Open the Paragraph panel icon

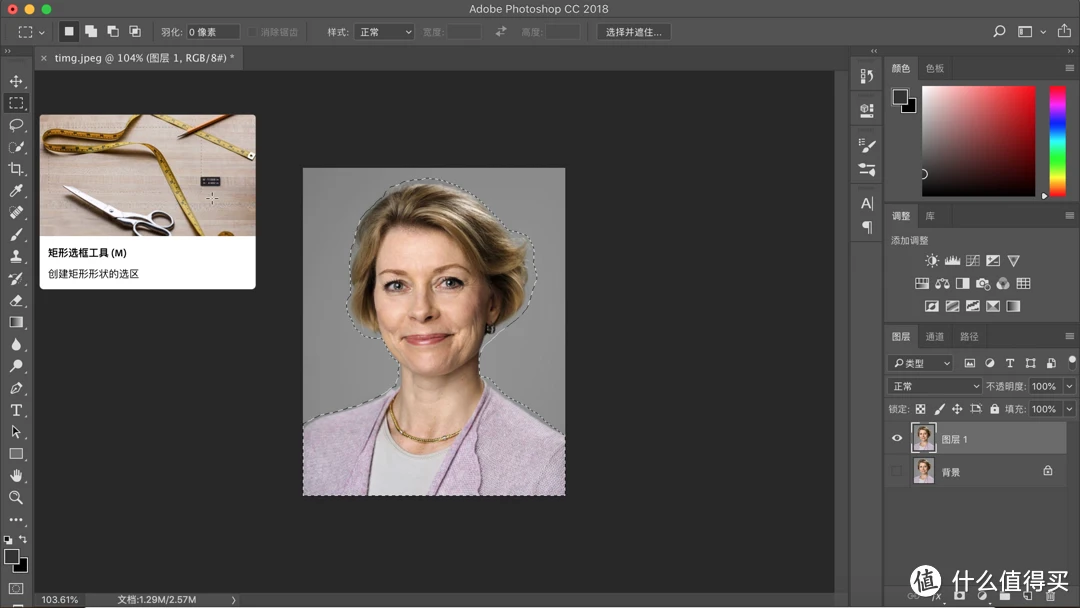[867, 227]
